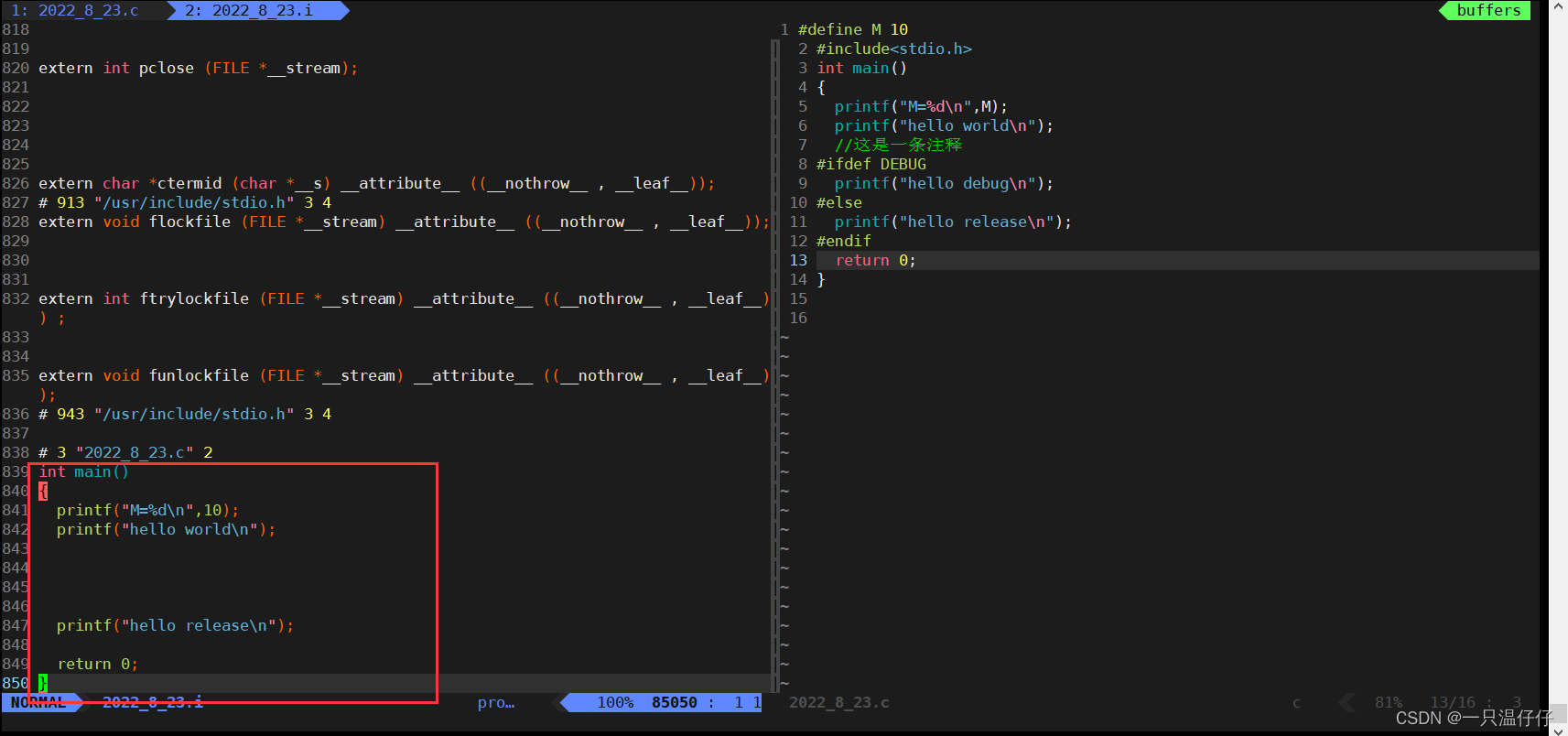Click printf("hello world\n") in right pane

tap(944, 125)
